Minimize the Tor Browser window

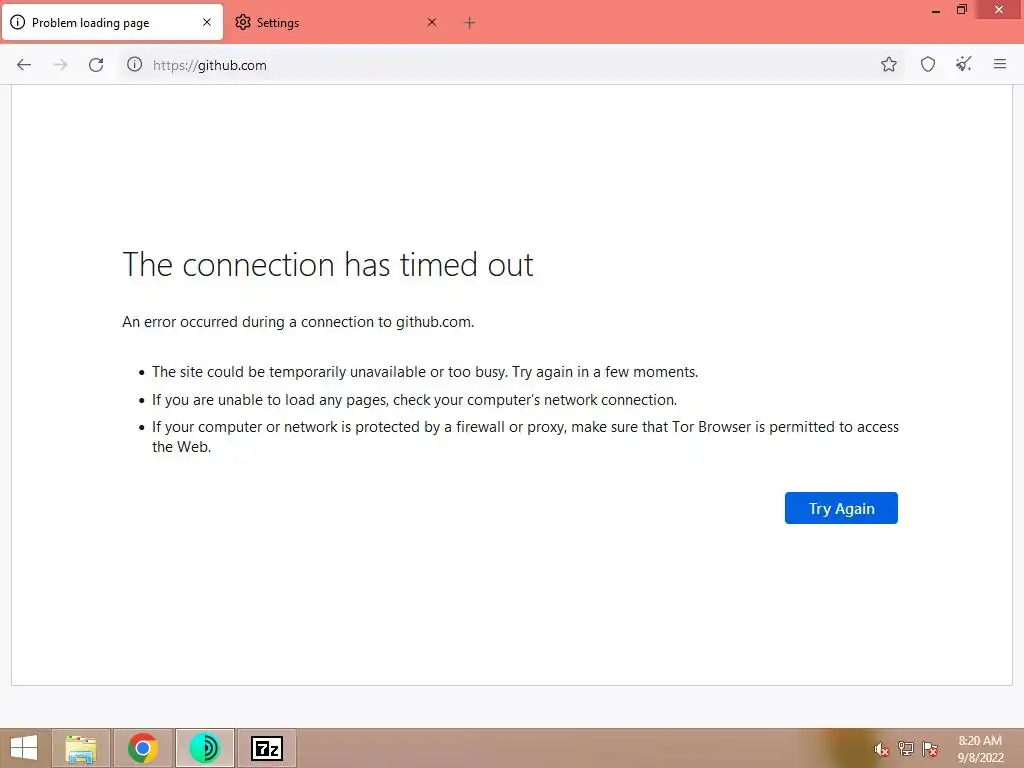(936, 10)
